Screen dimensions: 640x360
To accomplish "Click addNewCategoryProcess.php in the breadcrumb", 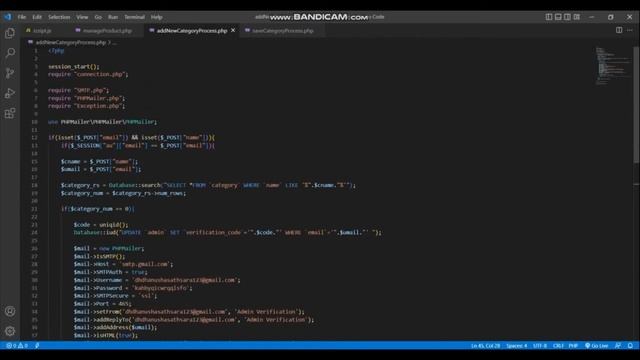I will [x=70, y=42].
